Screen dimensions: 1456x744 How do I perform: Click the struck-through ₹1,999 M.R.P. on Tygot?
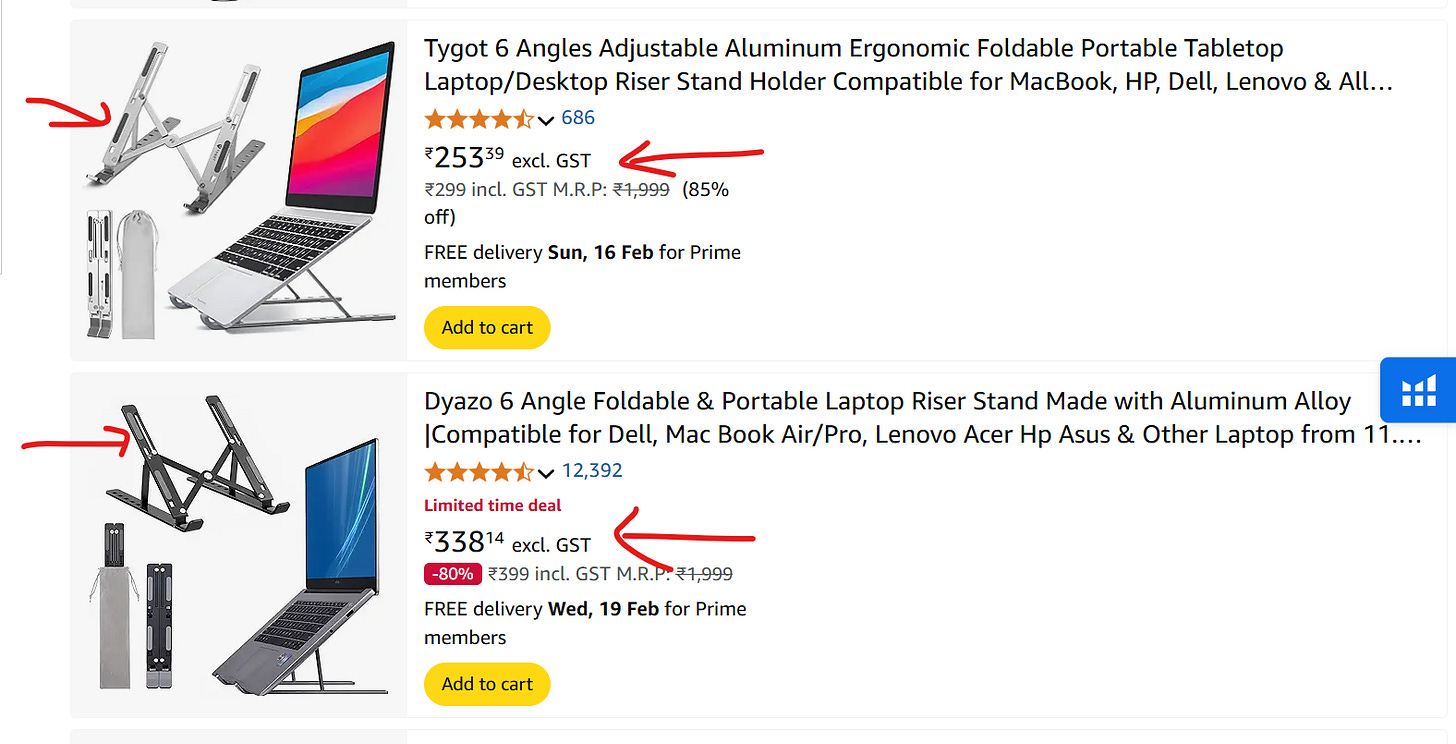click(641, 189)
